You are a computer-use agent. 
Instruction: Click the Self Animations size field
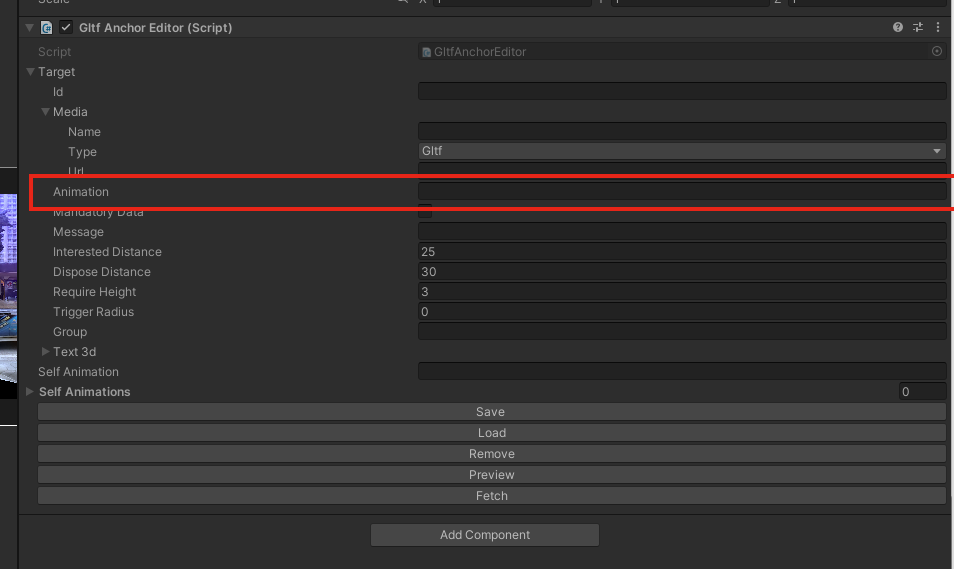[x=921, y=392]
